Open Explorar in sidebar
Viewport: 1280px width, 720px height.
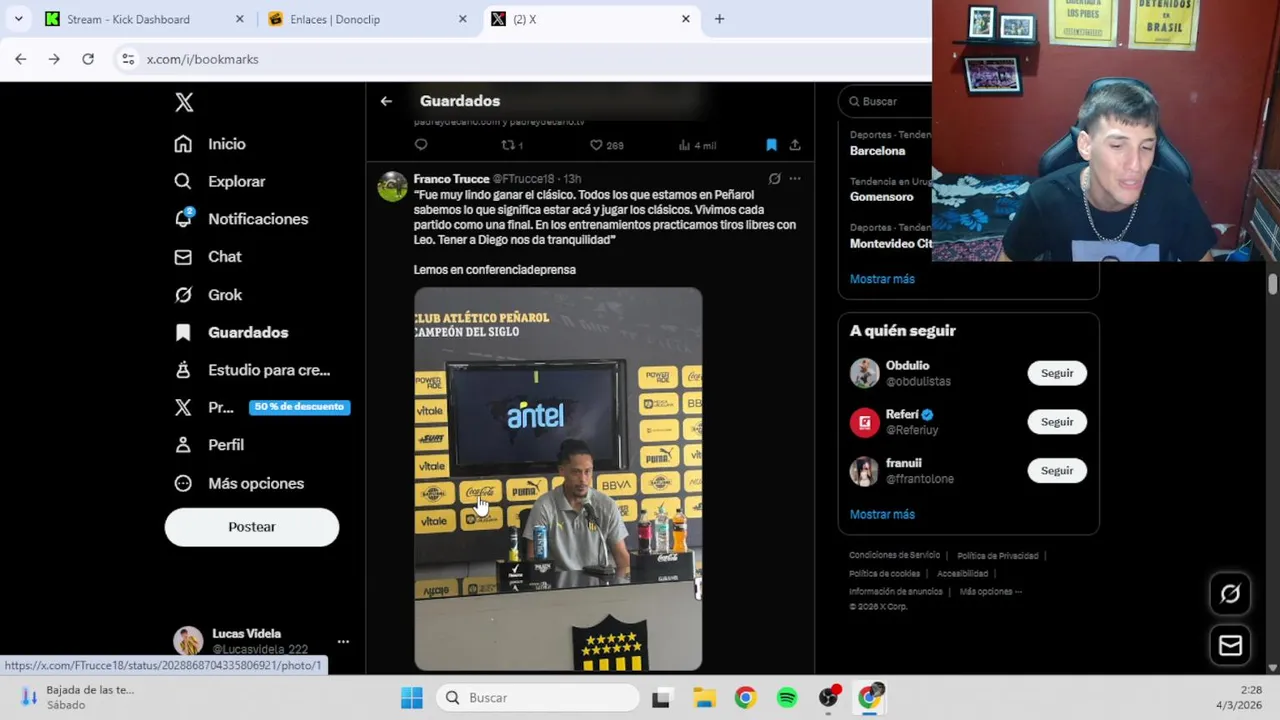(x=219, y=182)
